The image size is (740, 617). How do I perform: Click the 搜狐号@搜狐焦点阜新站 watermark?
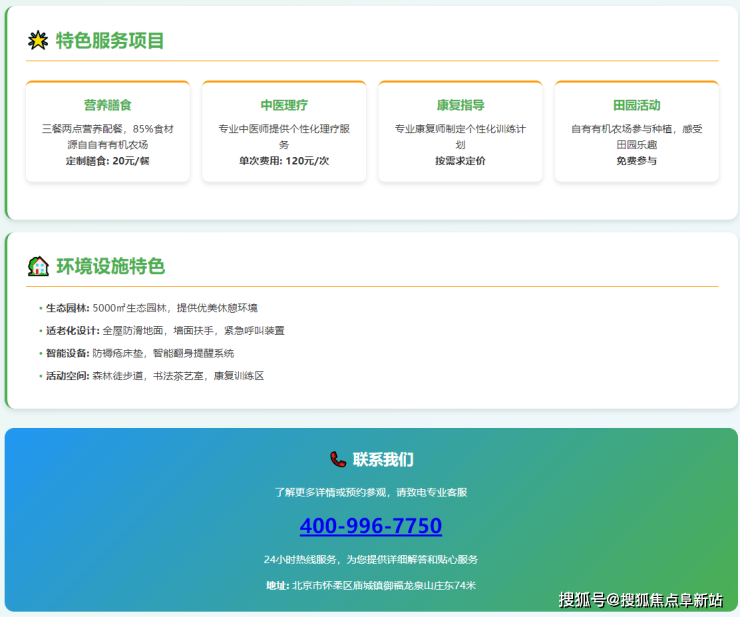pos(640,600)
